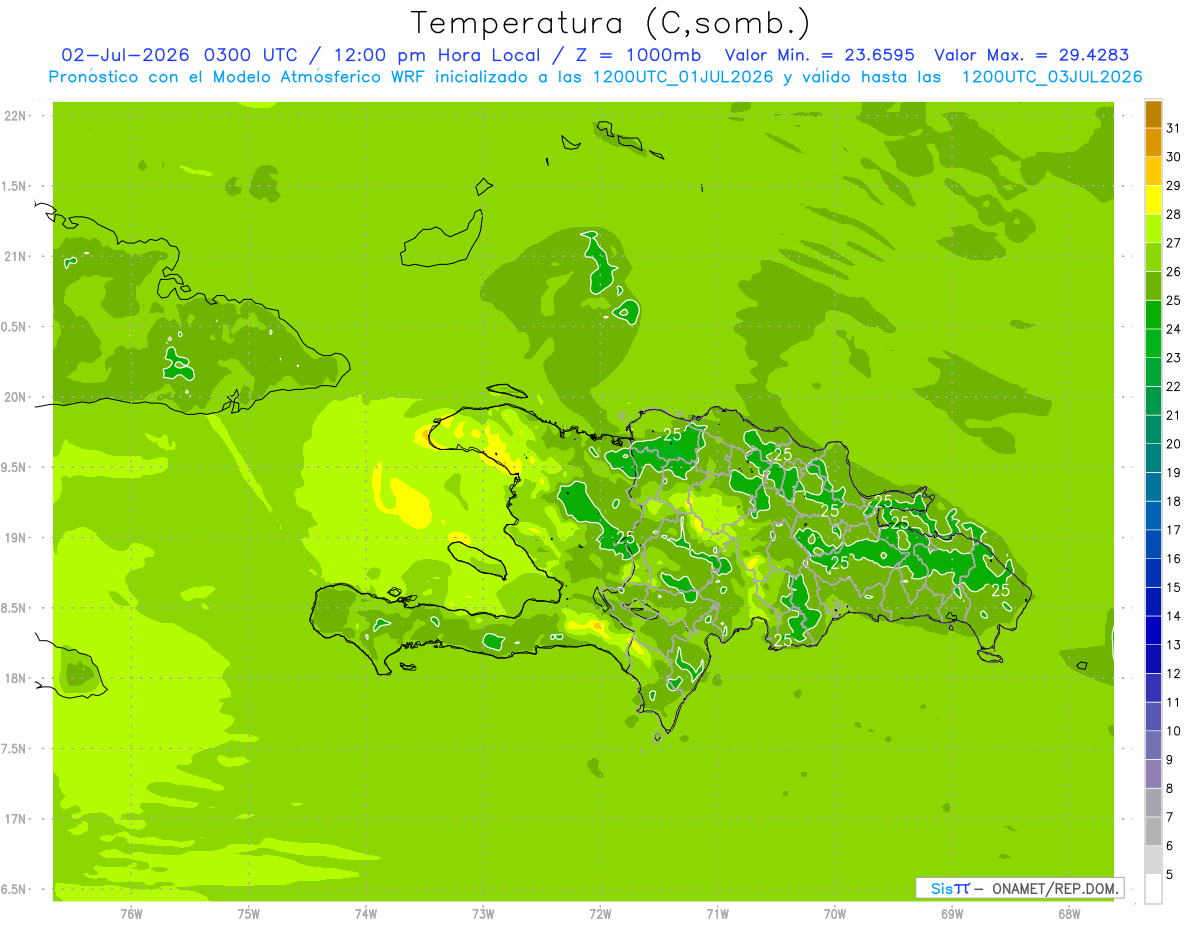Click the dark blue legend swatch between 13 and 14
The image size is (1200, 927).
point(1153,630)
